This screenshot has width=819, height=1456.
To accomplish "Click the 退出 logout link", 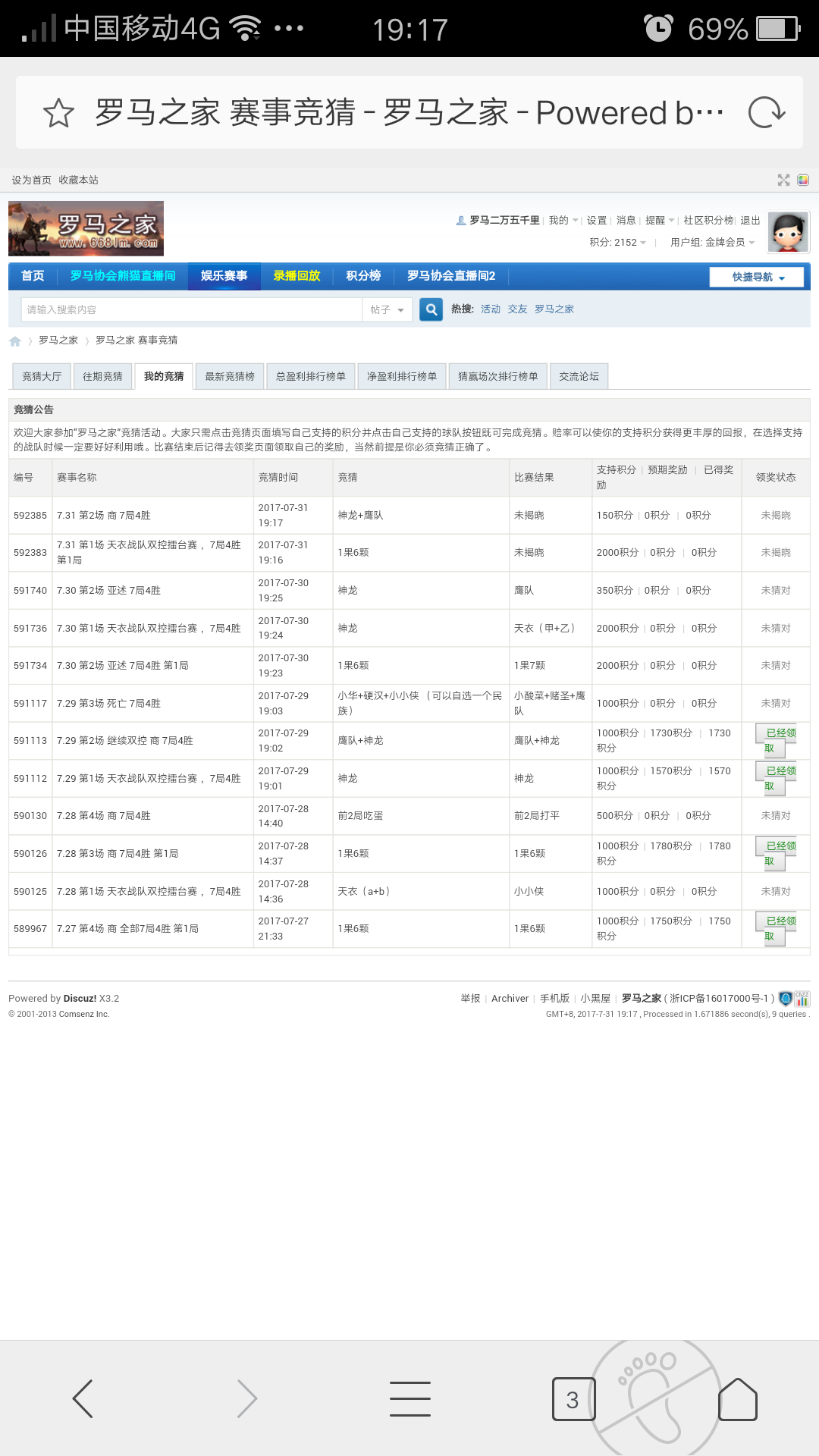I will pyautogui.click(x=750, y=221).
